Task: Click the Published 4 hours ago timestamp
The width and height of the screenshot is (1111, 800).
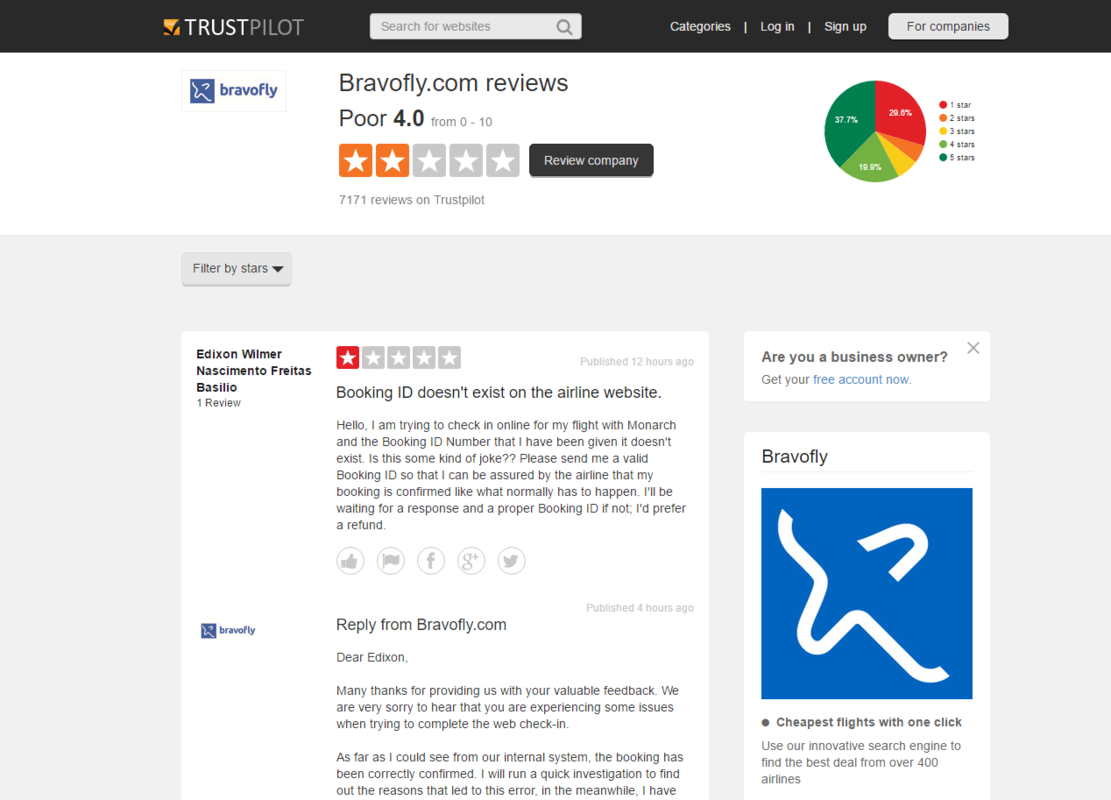Action: 639,608
